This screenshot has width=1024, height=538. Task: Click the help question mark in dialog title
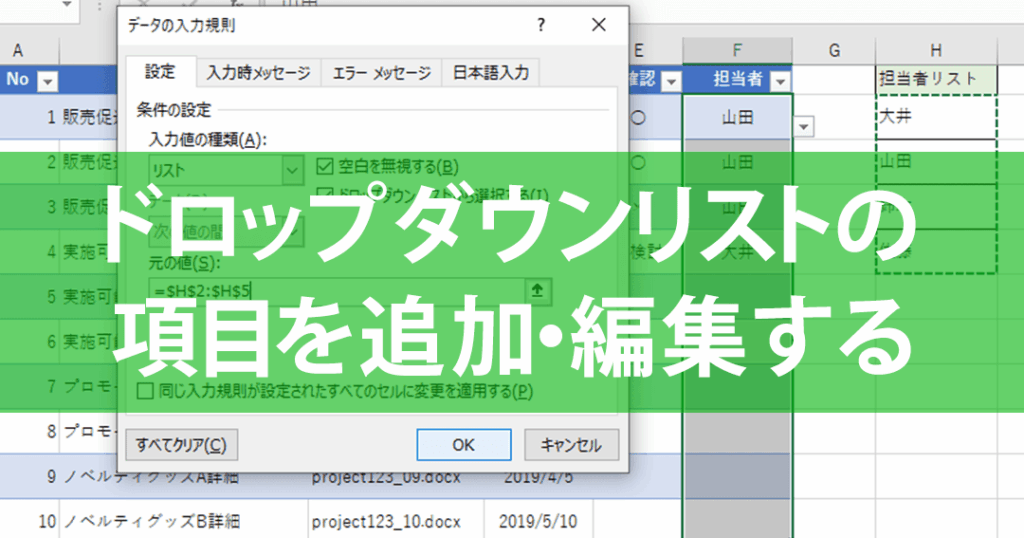pyautogui.click(x=541, y=25)
